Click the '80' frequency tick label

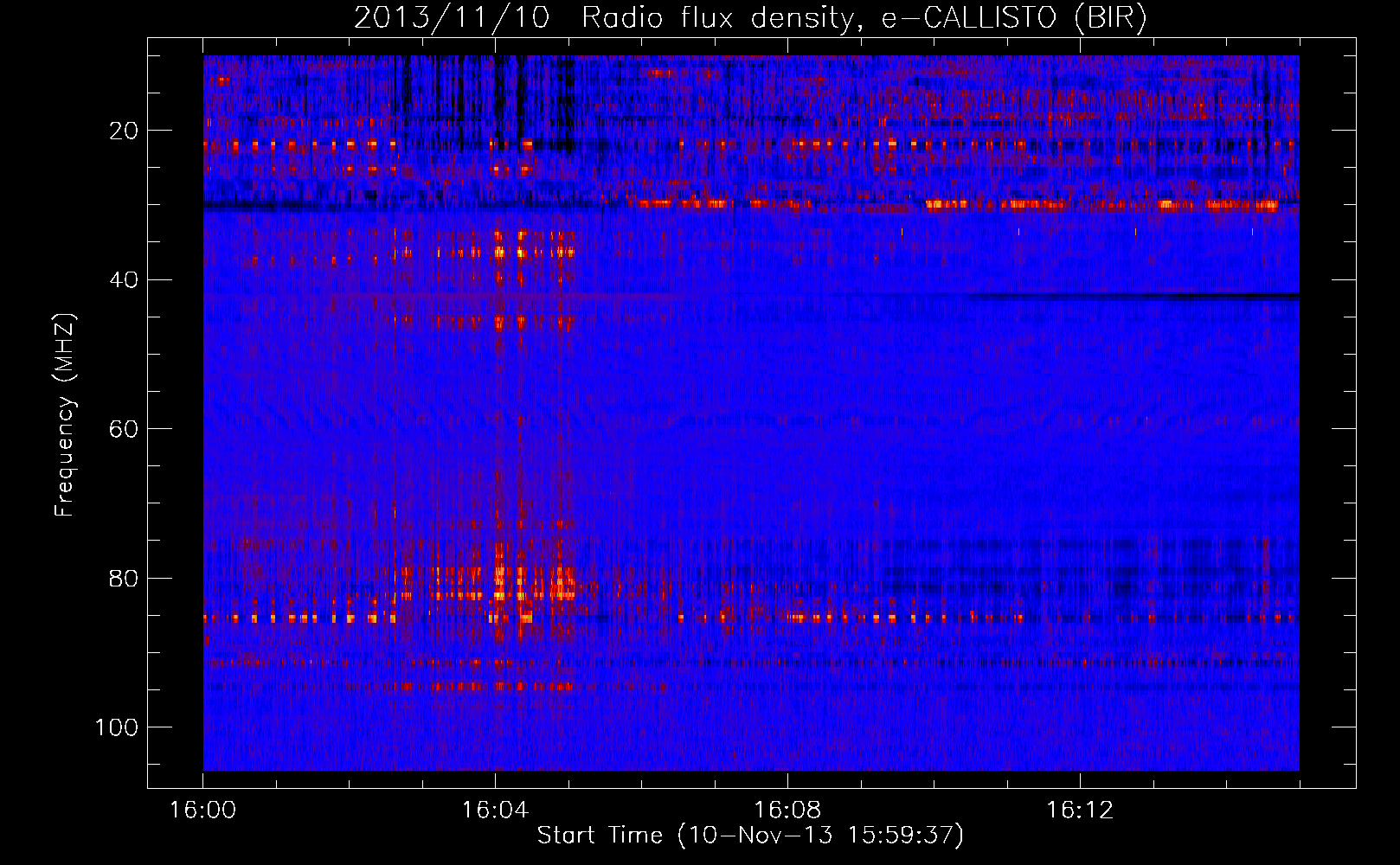(x=125, y=578)
